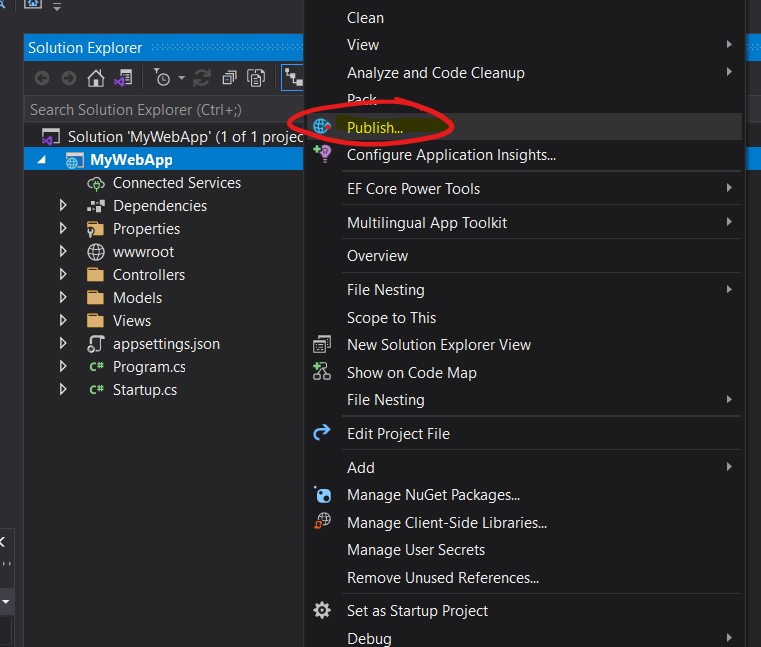The height and width of the screenshot is (647, 761).
Task: Click the Show on Code Map icon
Action: click(321, 371)
